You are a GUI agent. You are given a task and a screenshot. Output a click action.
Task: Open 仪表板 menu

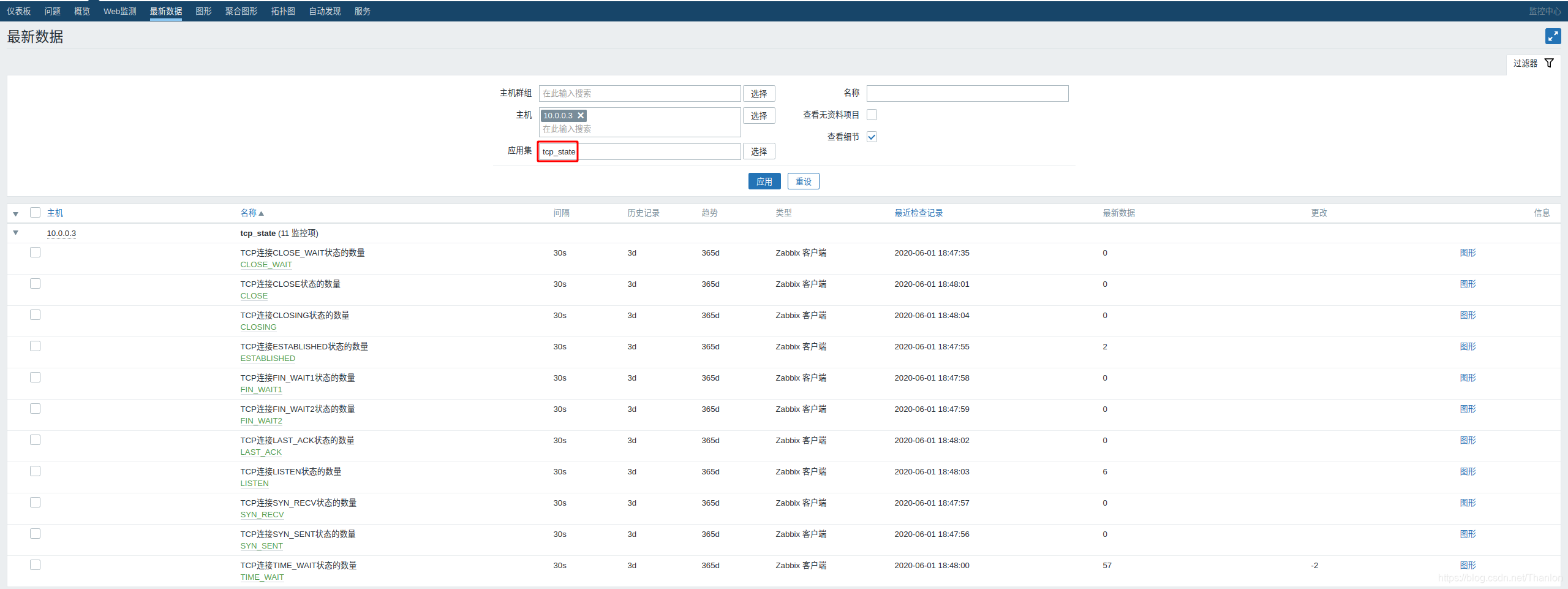(x=19, y=12)
